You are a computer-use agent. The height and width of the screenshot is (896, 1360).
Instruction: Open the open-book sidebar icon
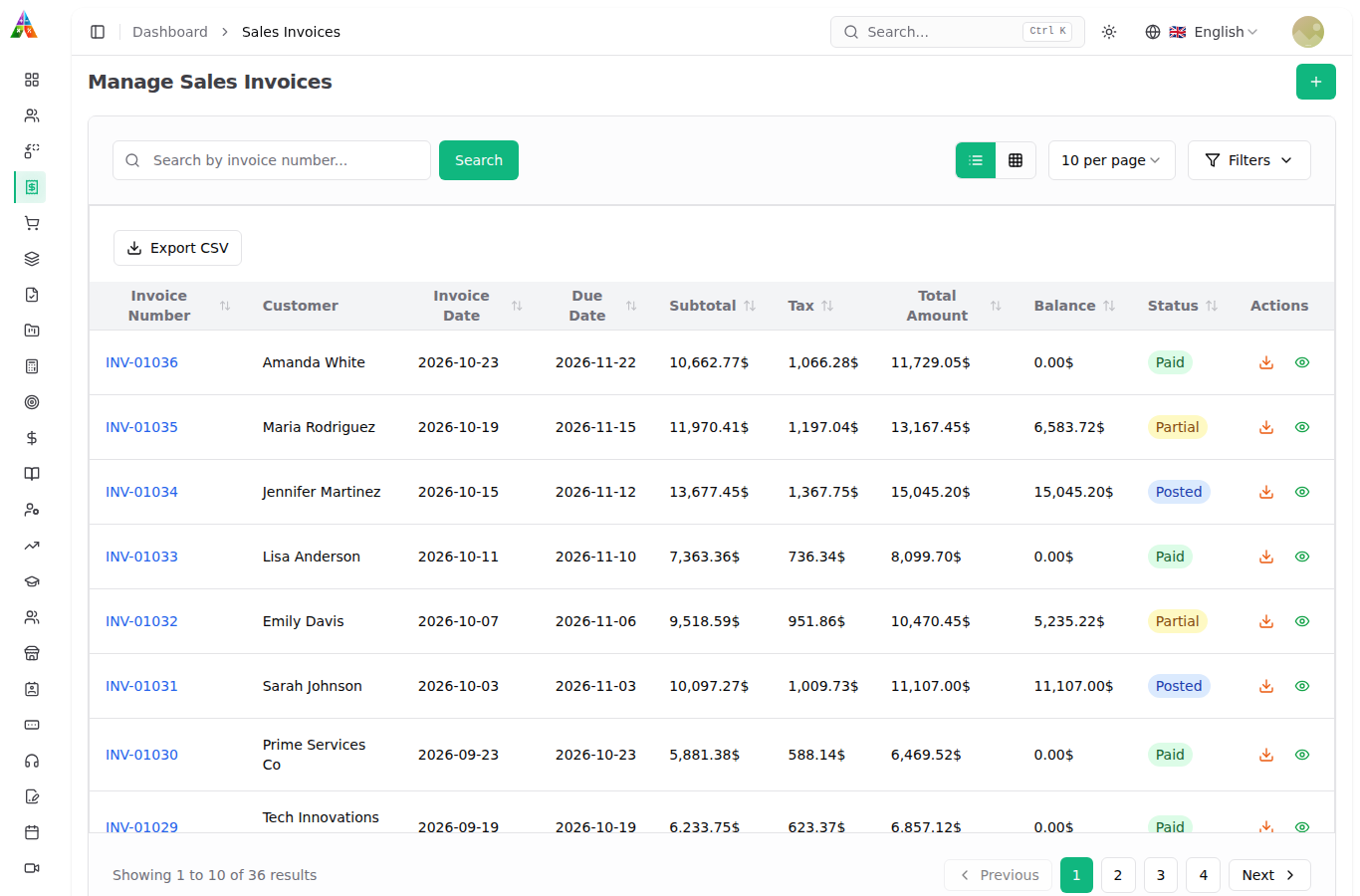click(32, 474)
